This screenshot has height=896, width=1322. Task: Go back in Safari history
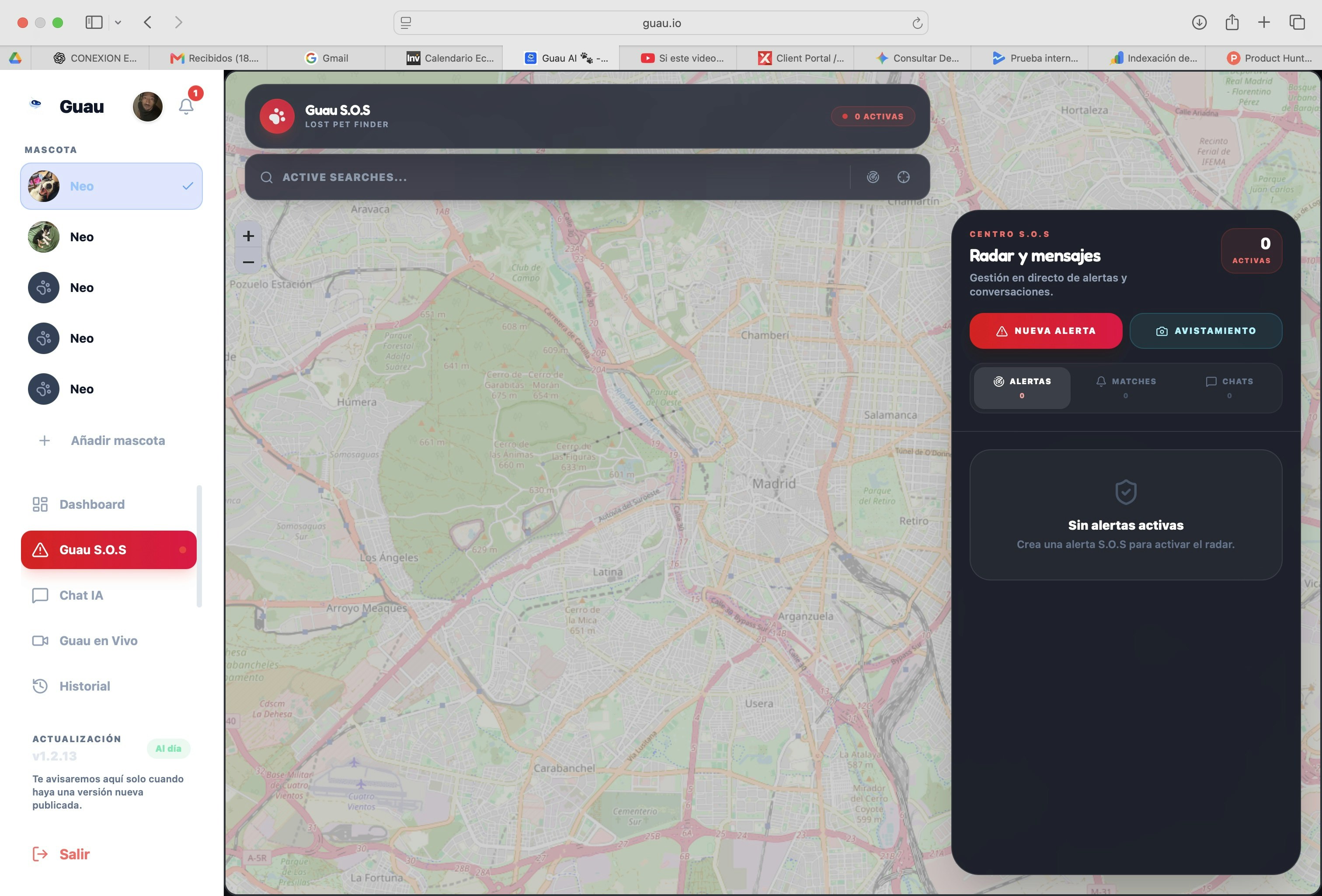[148, 22]
